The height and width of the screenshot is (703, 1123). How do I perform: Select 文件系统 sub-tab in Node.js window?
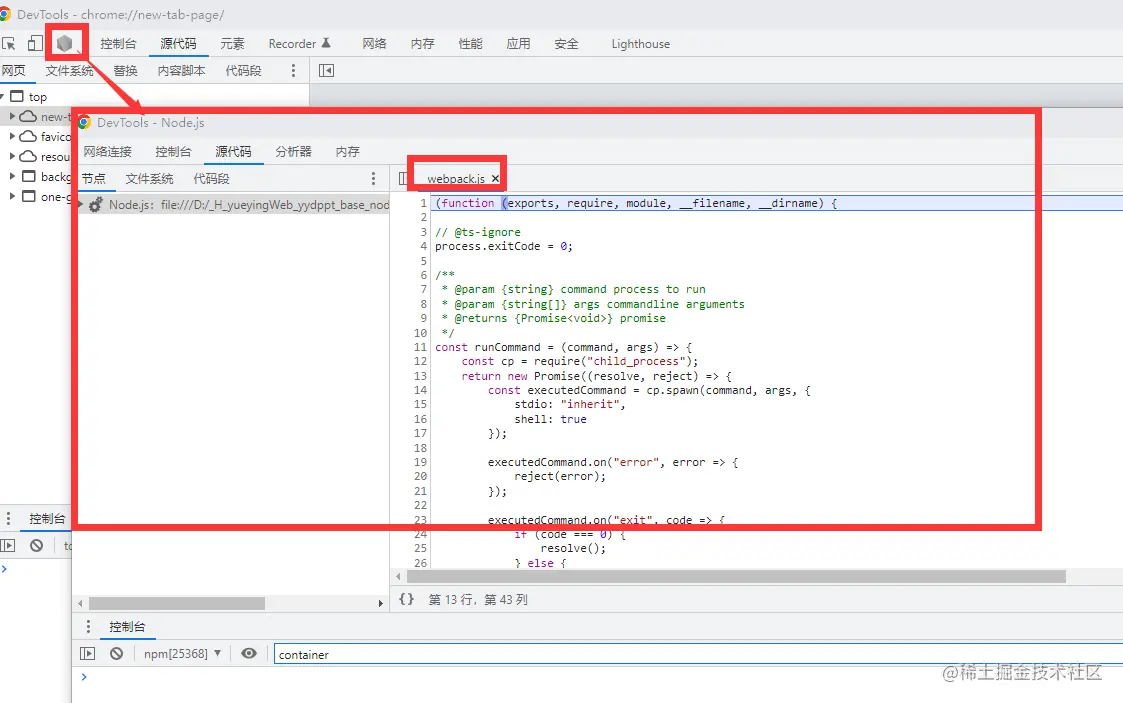[x=150, y=178]
